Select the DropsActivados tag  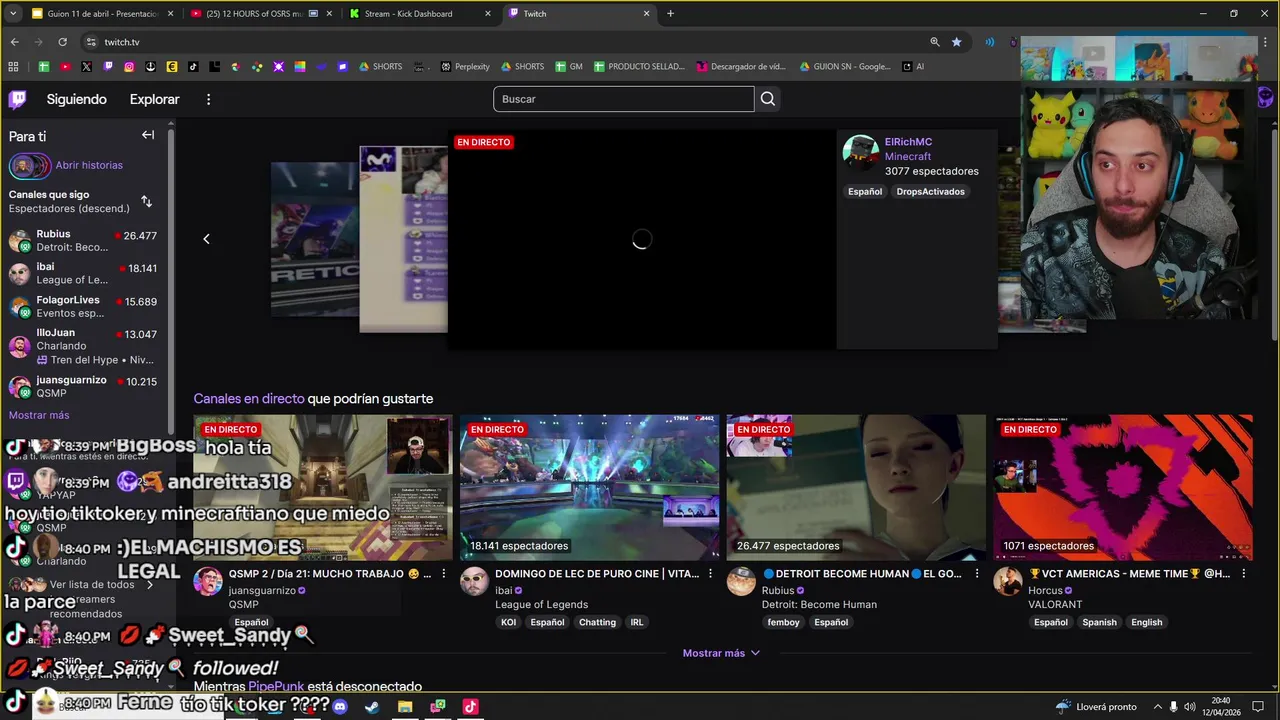(930, 192)
